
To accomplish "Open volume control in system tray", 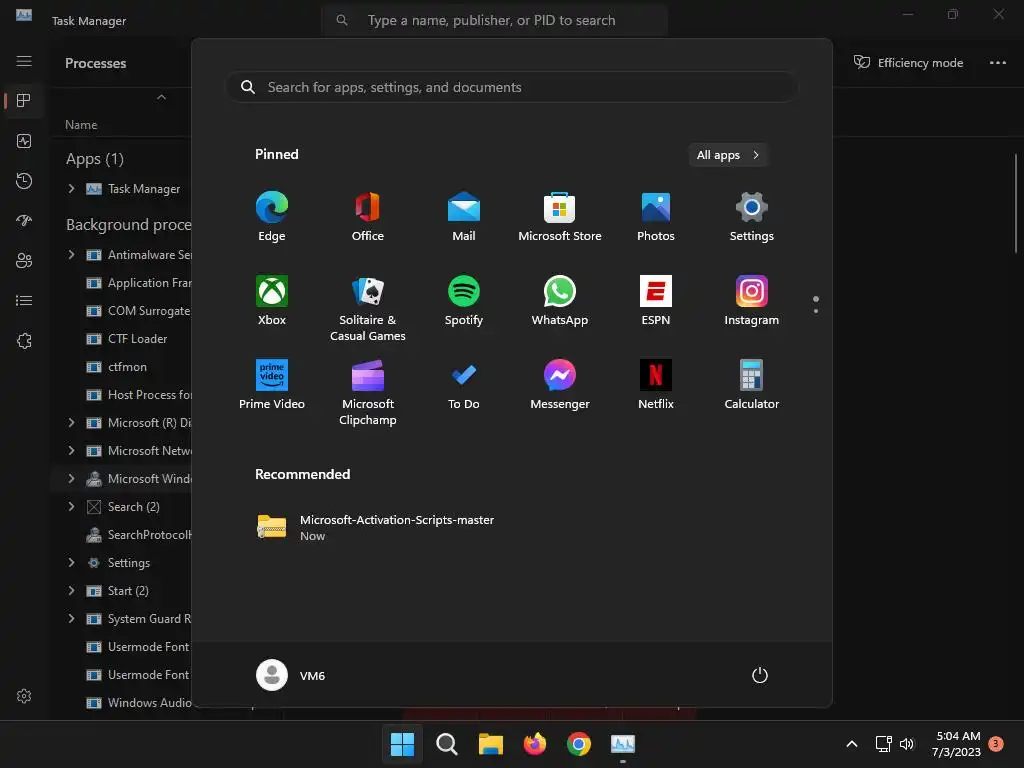I will click(x=907, y=744).
